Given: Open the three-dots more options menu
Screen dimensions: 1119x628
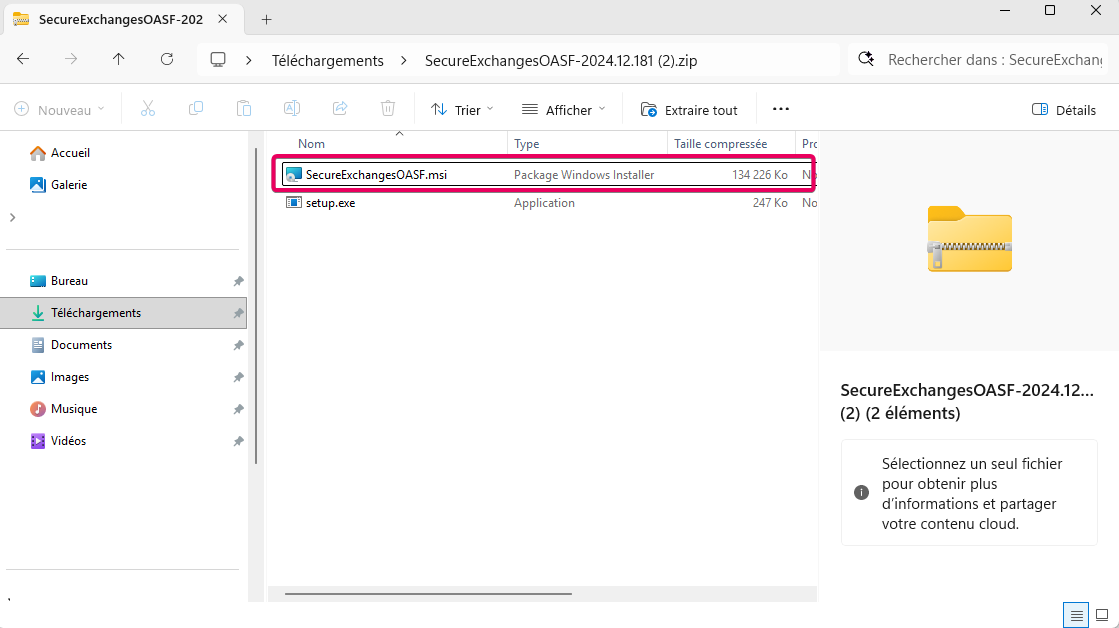Looking at the screenshot, I should pyautogui.click(x=781, y=109).
